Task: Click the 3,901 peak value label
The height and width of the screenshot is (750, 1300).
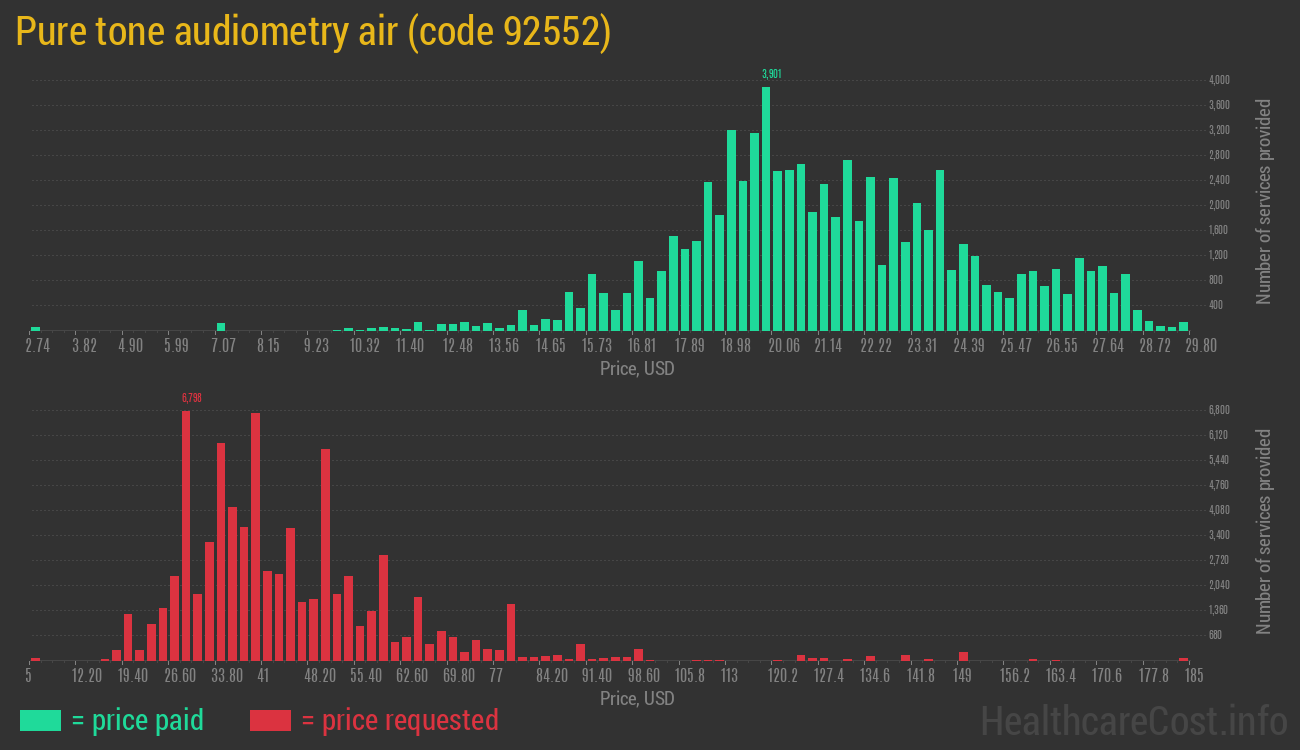Action: click(x=771, y=74)
